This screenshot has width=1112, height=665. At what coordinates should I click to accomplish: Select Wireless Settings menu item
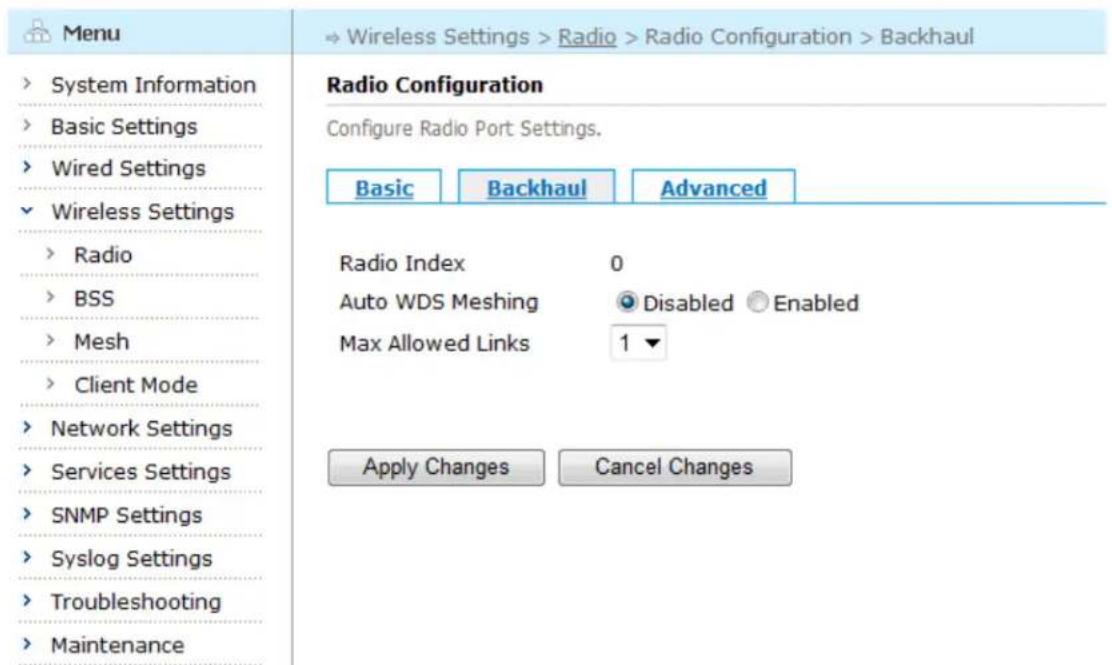pyautogui.click(x=143, y=212)
